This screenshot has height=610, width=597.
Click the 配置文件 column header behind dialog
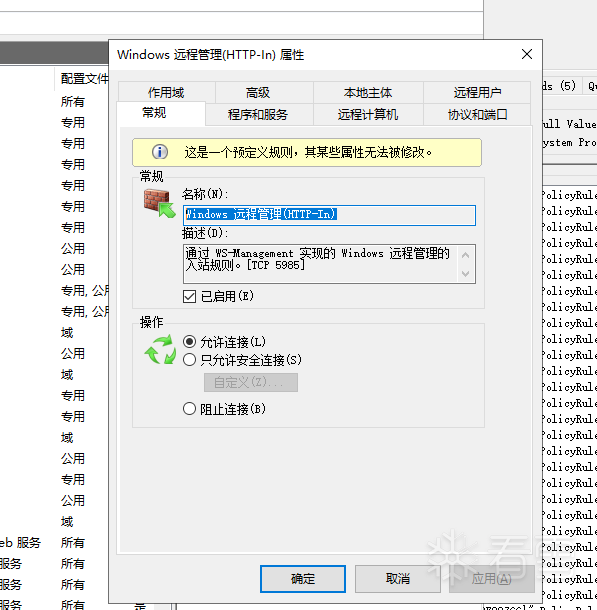tap(84, 79)
